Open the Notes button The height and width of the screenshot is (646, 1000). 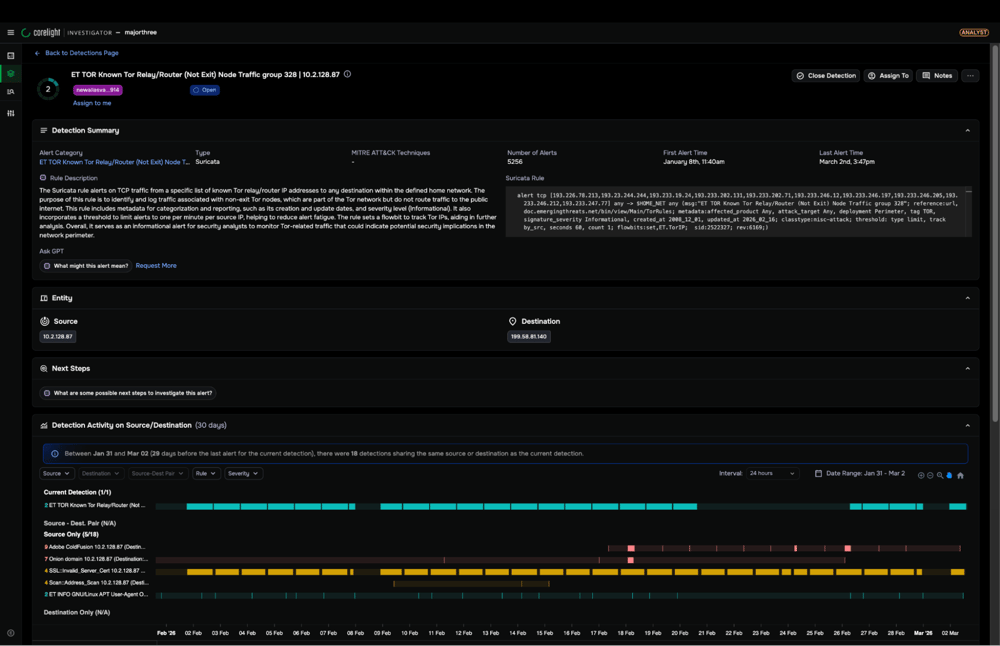(x=937, y=76)
